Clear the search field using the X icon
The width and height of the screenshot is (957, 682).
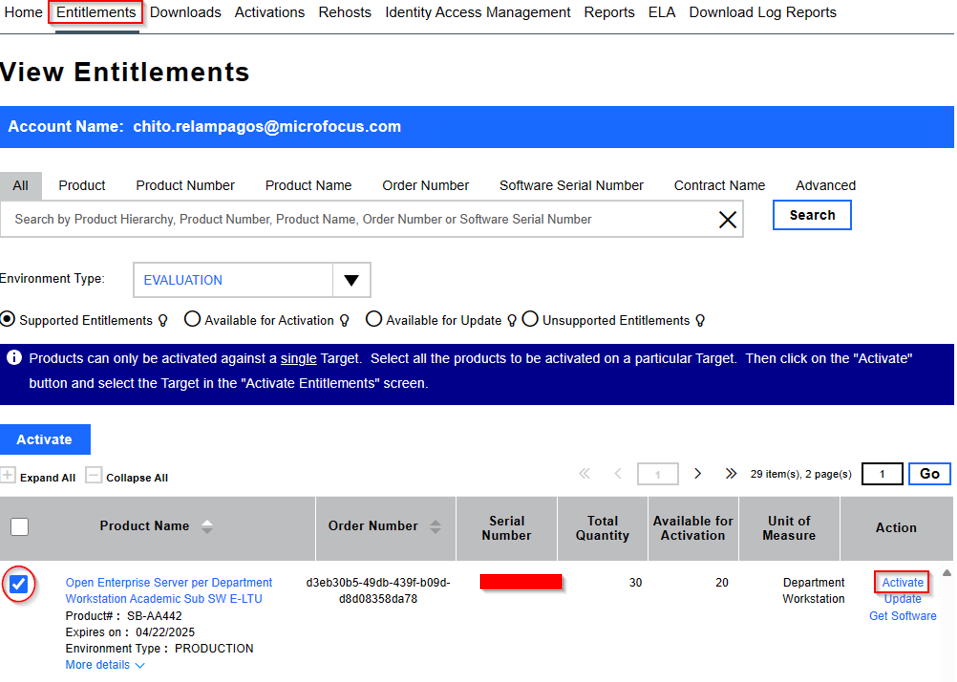(727, 219)
